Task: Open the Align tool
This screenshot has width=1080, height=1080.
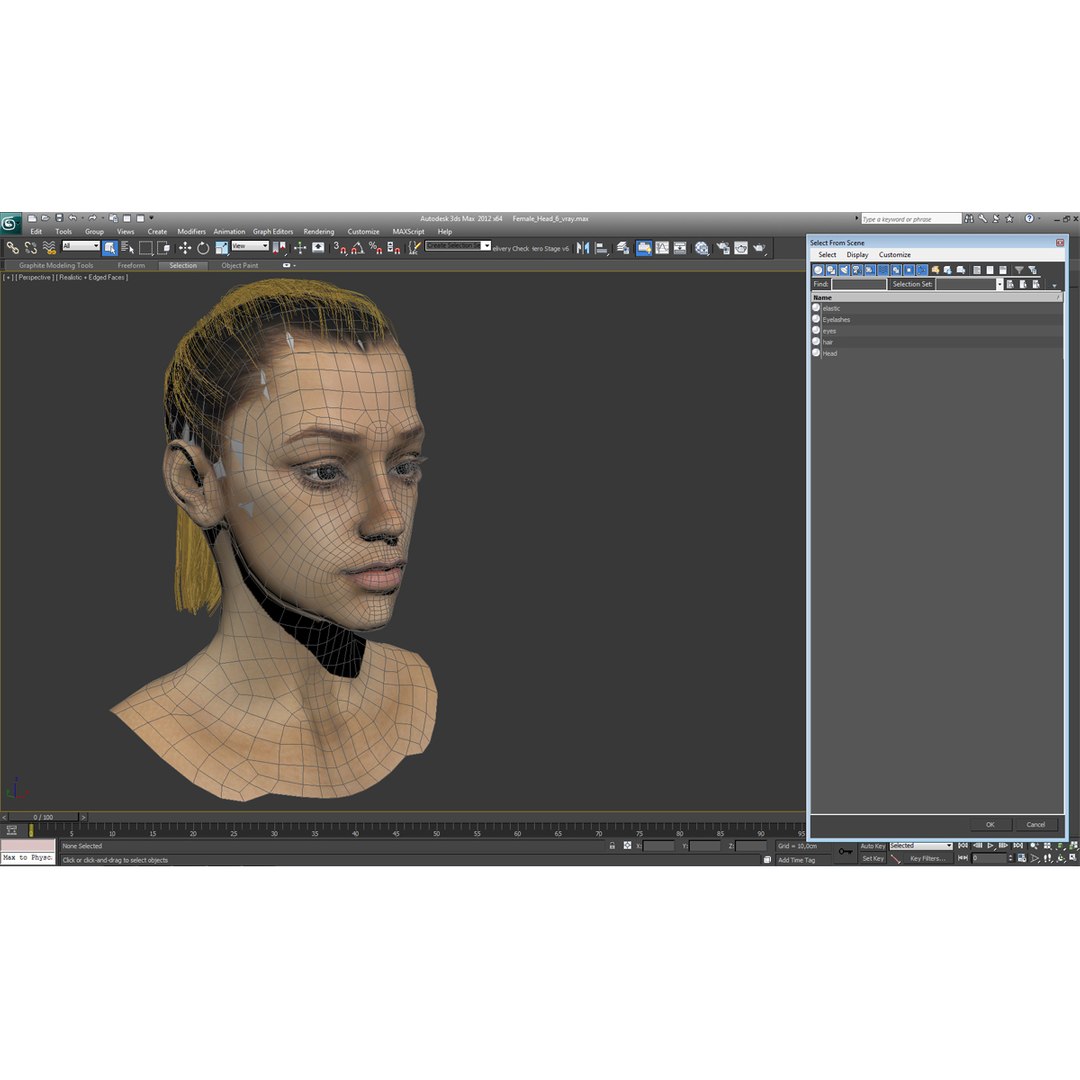Action: (x=601, y=248)
